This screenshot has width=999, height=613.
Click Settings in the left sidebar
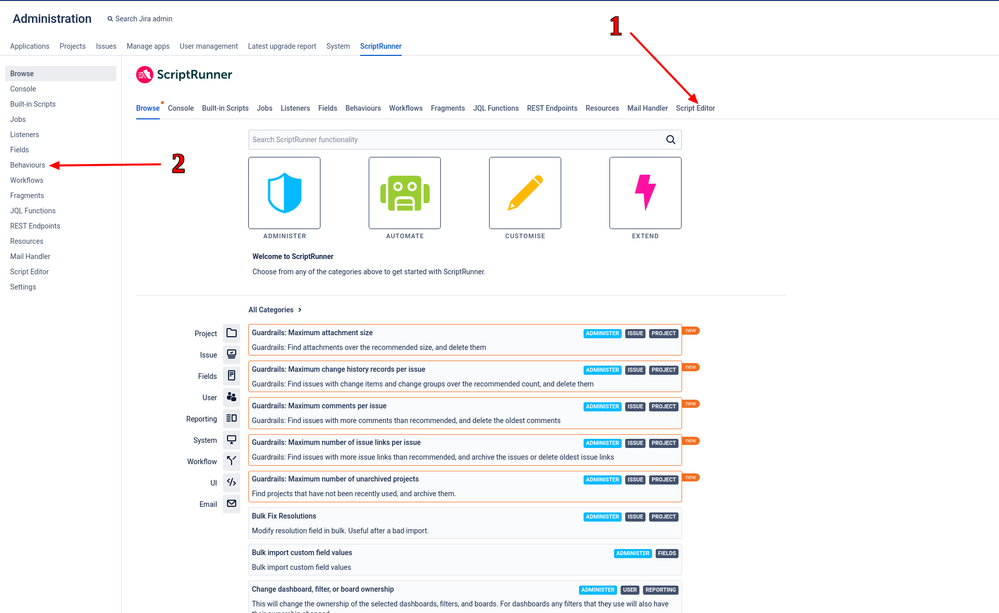pyautogui.click(x=23, y=287)
